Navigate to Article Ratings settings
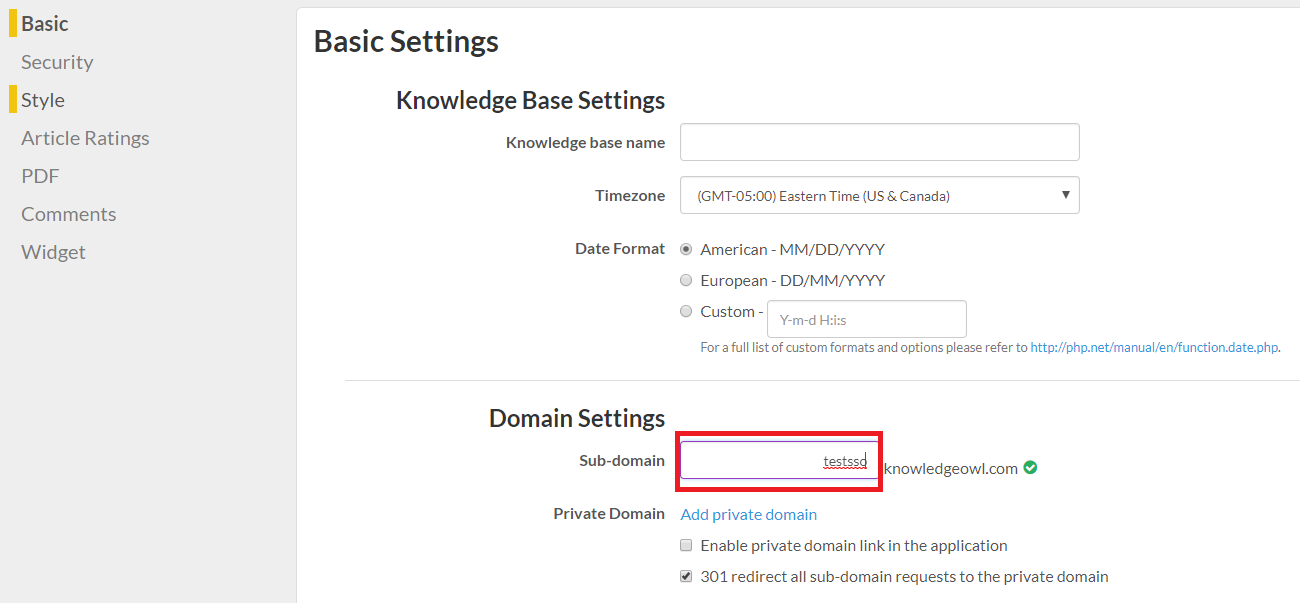The image size is (1300, 603). (x=85, y=138)
